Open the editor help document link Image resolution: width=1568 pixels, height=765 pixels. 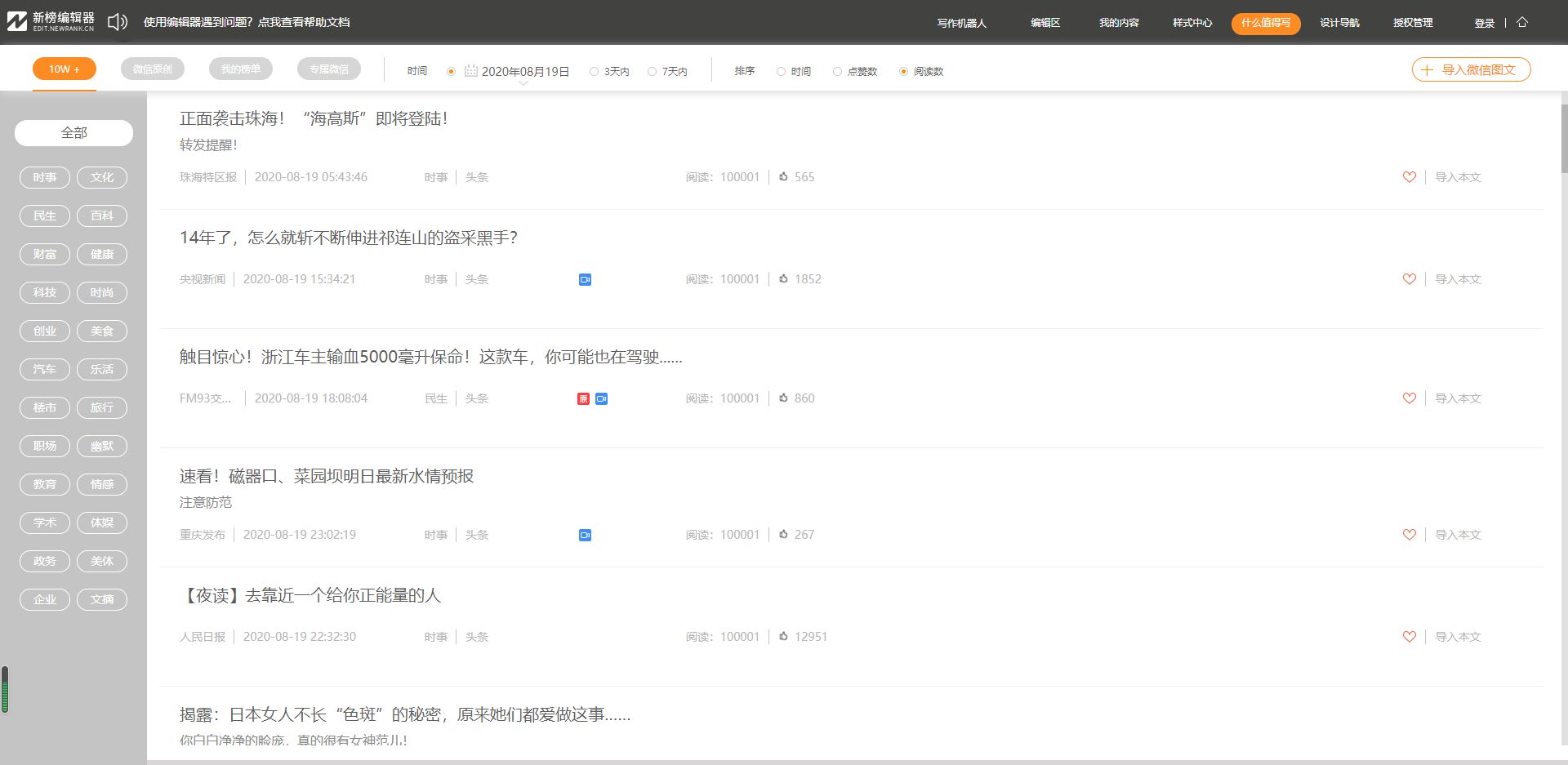247,22
